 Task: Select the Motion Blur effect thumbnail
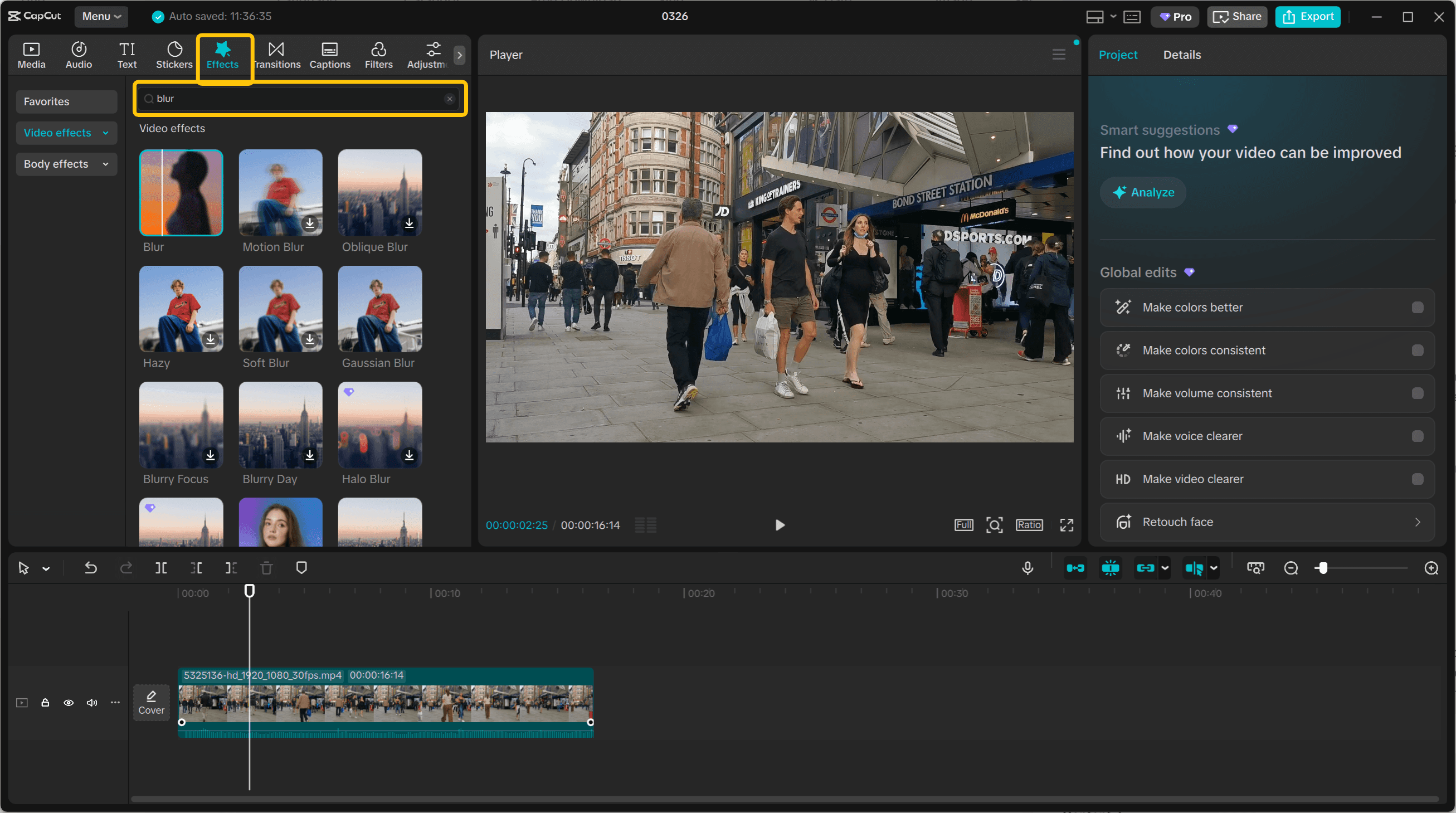tap(280, 192)
